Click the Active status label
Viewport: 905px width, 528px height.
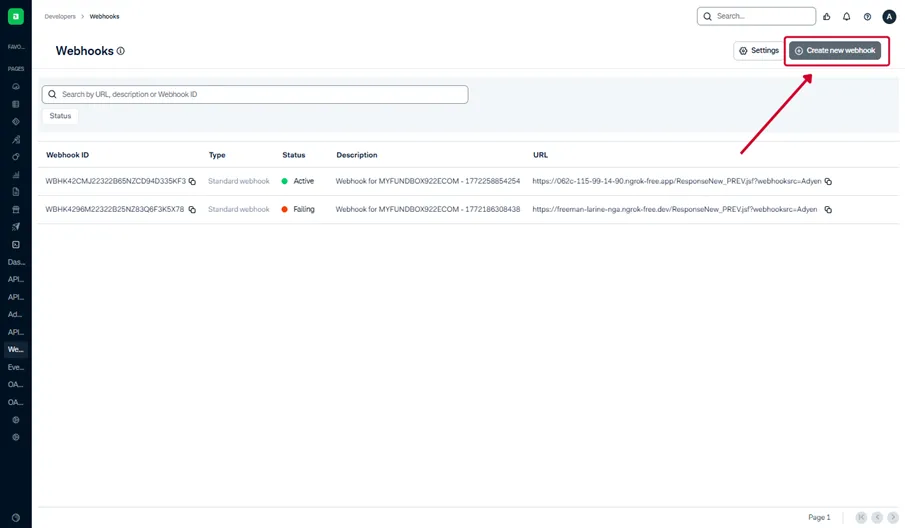(304, 181)
